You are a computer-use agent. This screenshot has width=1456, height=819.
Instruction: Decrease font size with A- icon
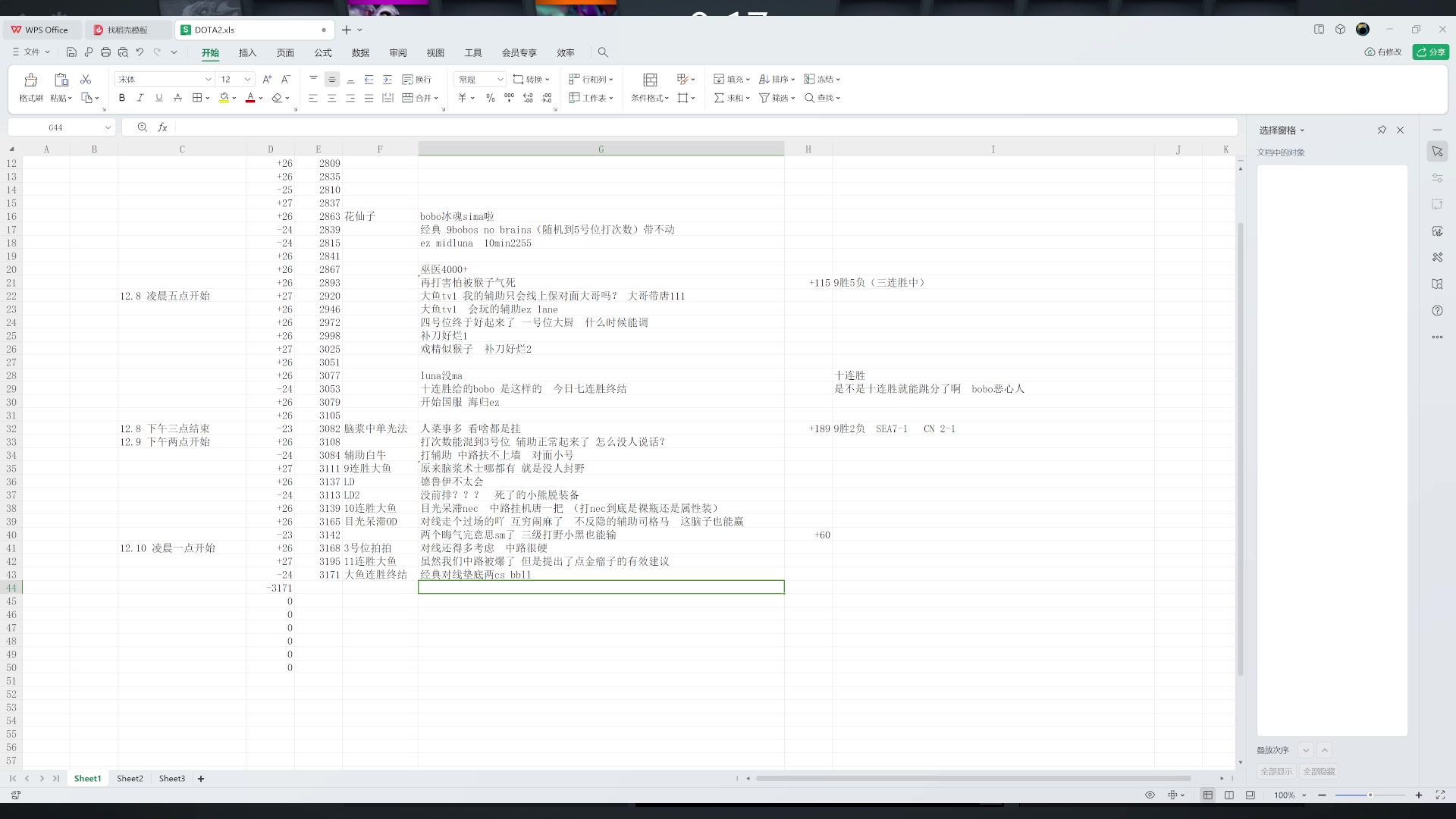286,79
